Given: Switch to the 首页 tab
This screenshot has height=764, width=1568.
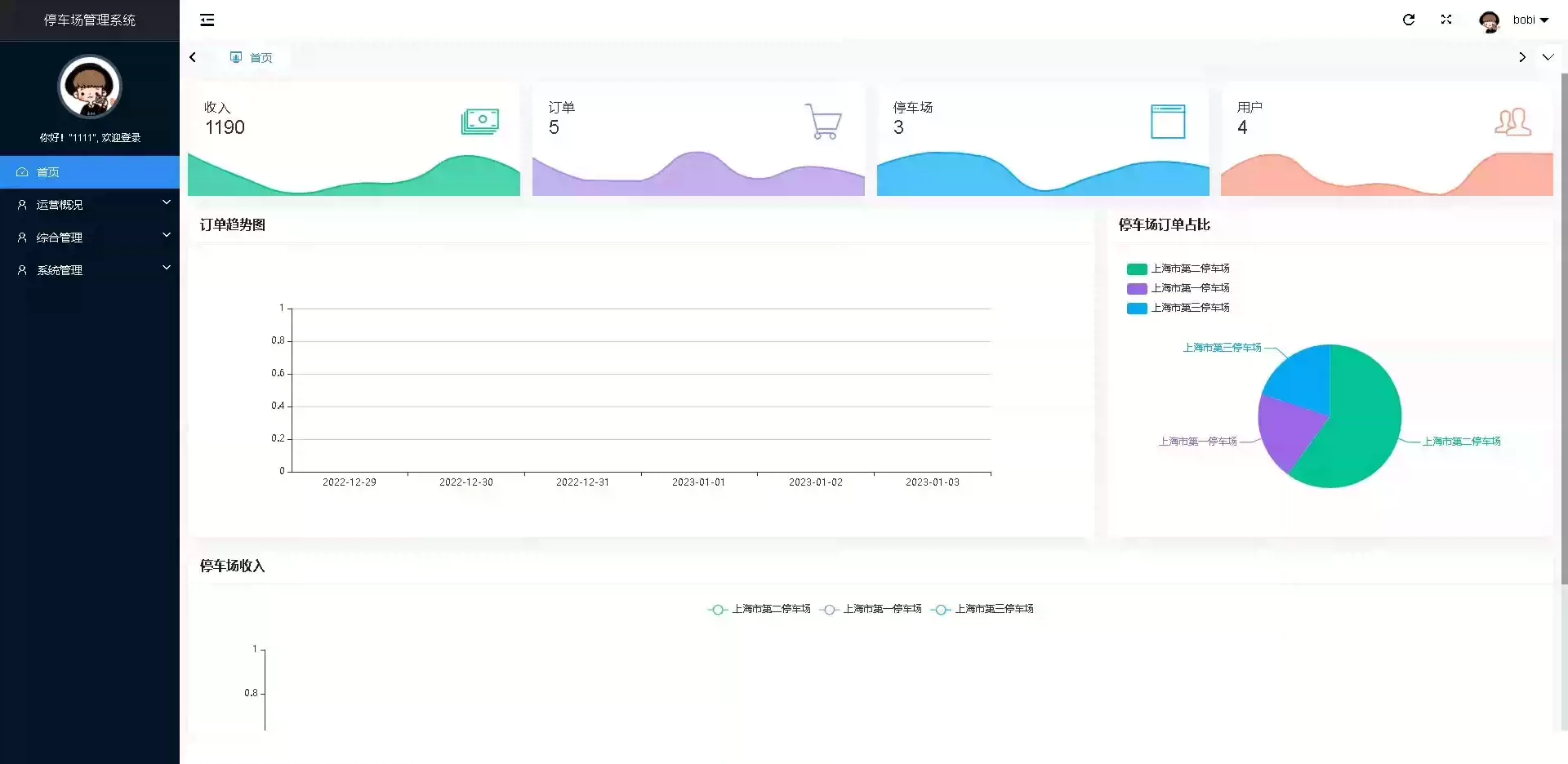Looking at the screenshot, I should click(x=252, y=57).
